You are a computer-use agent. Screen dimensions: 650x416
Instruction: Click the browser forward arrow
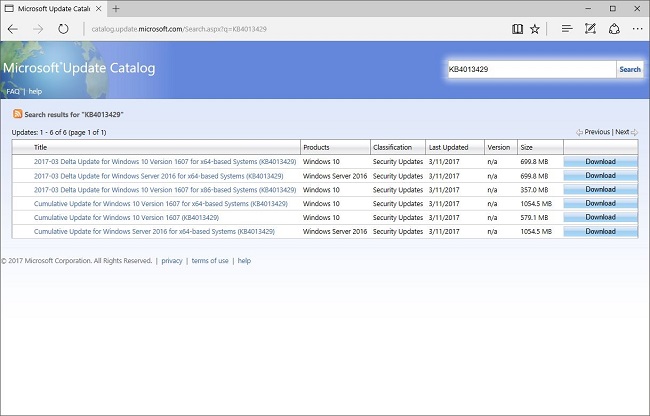(38, 29)
